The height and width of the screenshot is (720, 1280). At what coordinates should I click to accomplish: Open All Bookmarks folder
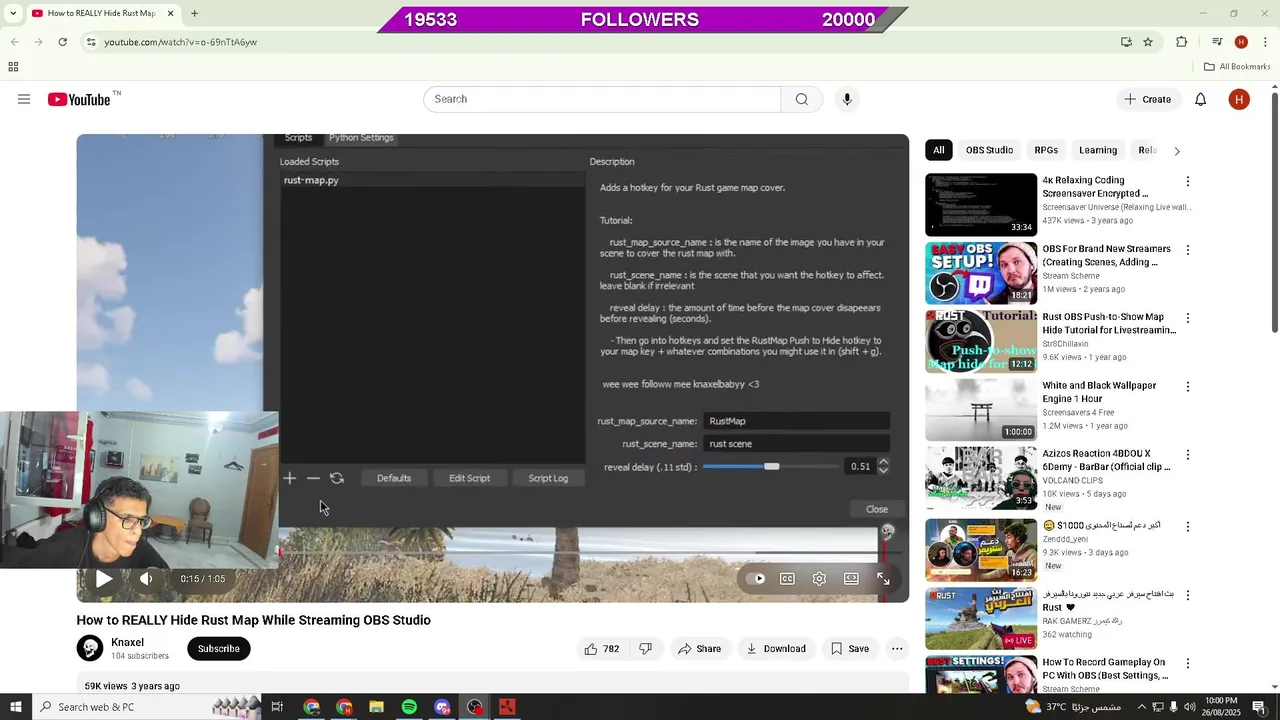[x=1237, y=67]
